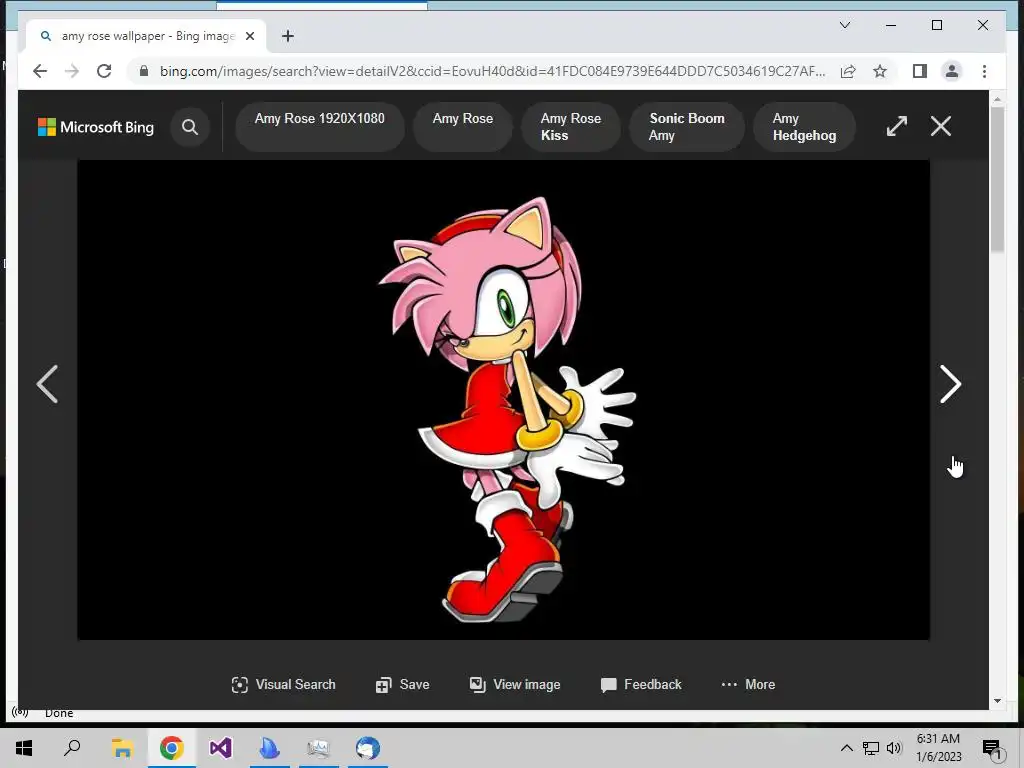This screenshot has width=1024, height=768.
Task: Open Bing search magnifier
Action: coord(189,127)
